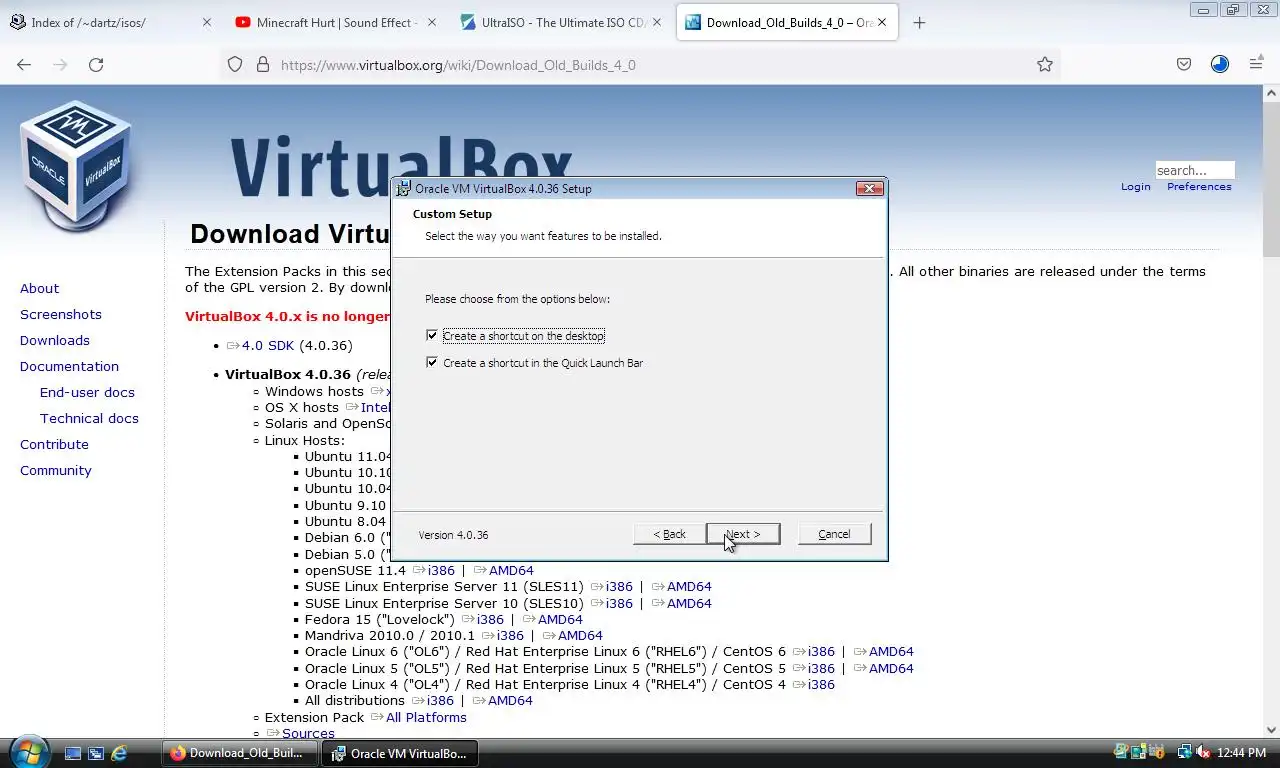Open the tracking protection shield icon
This screenshot has height=768, width=1280.
(235, 64)
